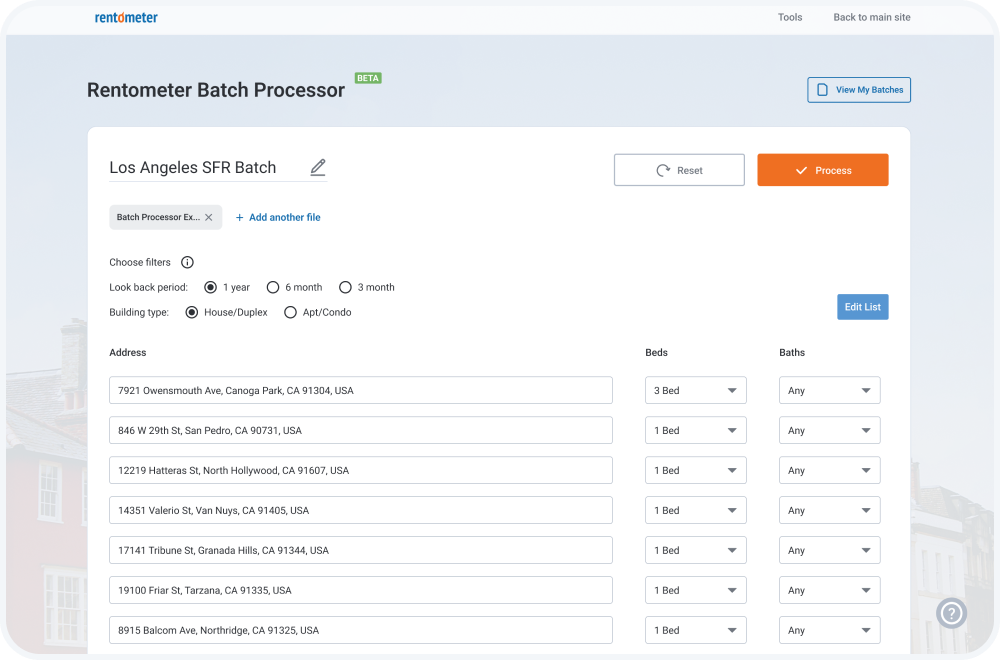This screenshot has width=1000, height=660.
Task: Select the 6 month look back period
Action: (273, 288)
